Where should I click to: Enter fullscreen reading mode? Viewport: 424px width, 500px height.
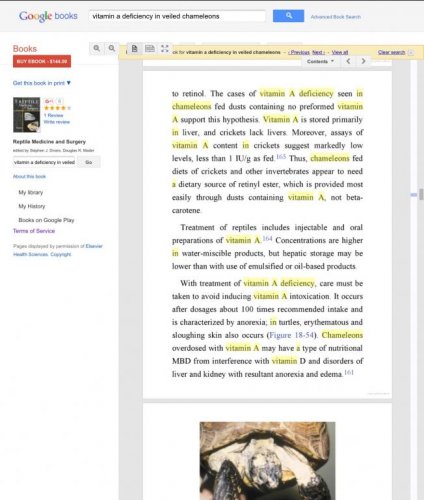(x=165, y=49)
